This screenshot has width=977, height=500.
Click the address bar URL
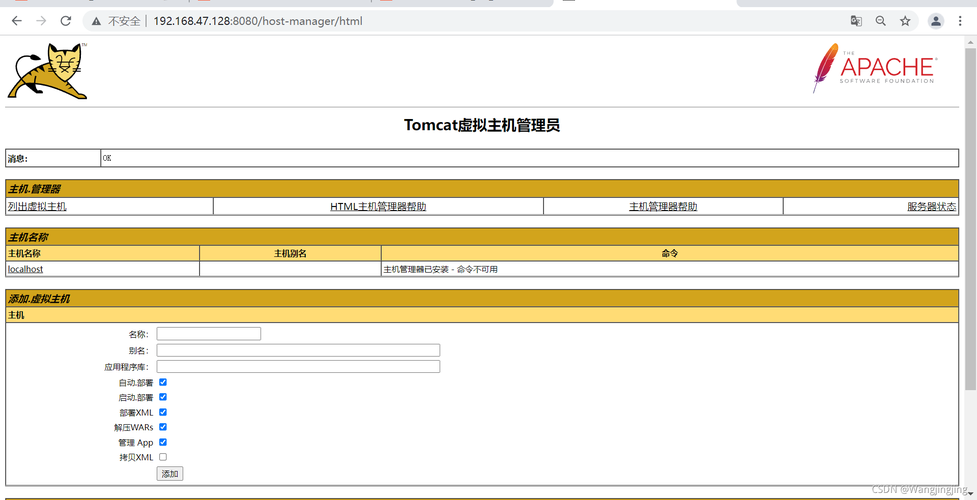pos(257,21)
